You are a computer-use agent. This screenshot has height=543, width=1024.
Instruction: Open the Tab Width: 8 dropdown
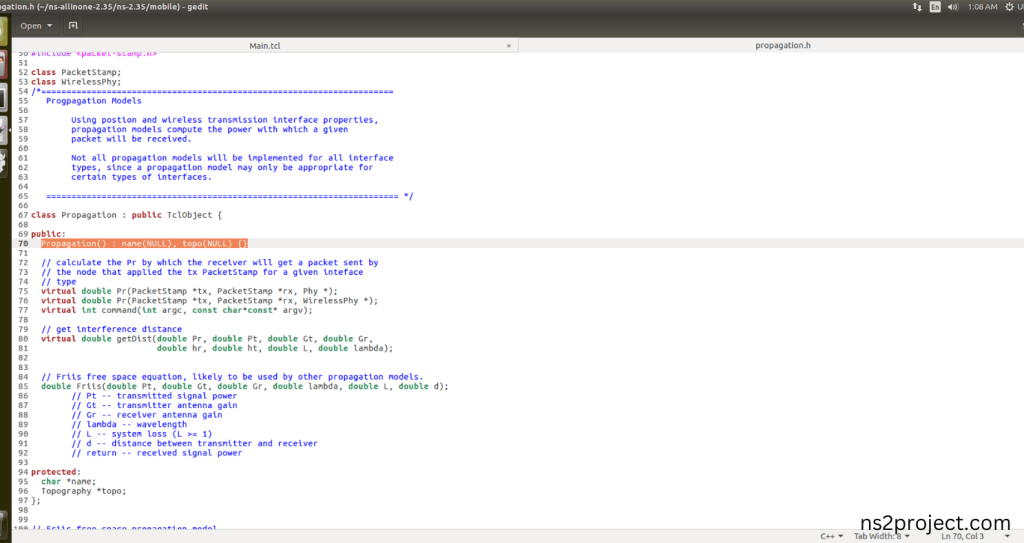pyautogui.click(x=882, y=536)
